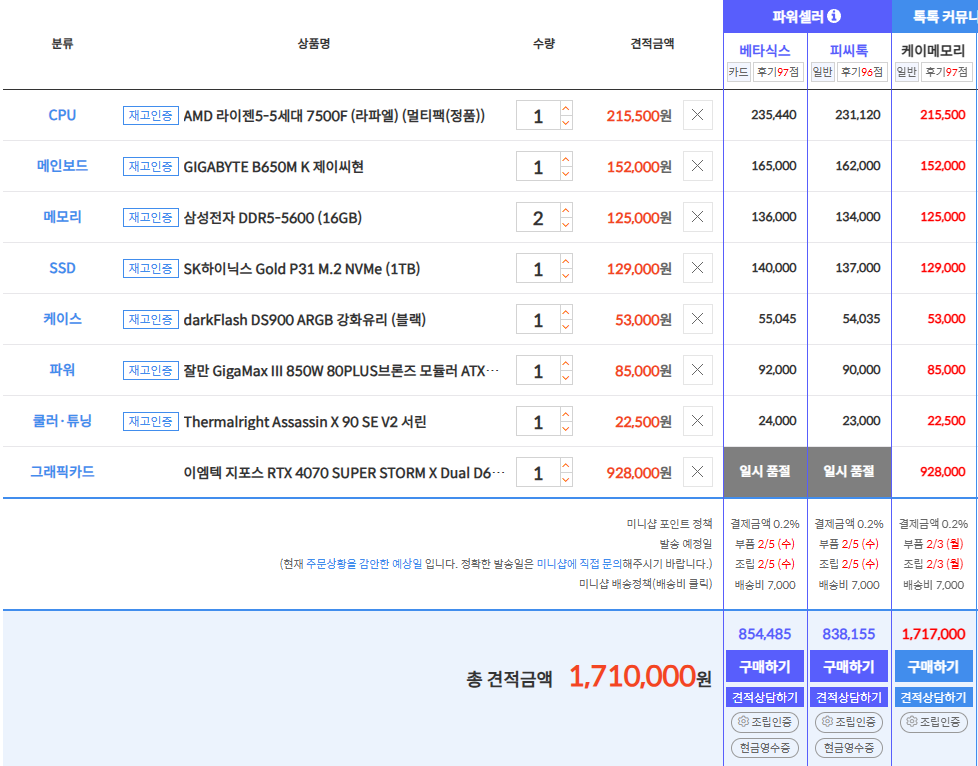Viewport: 978px width, 766px height.
Task: Click 구매하기 under 베타식스 854,485
Action: (765, 666)
